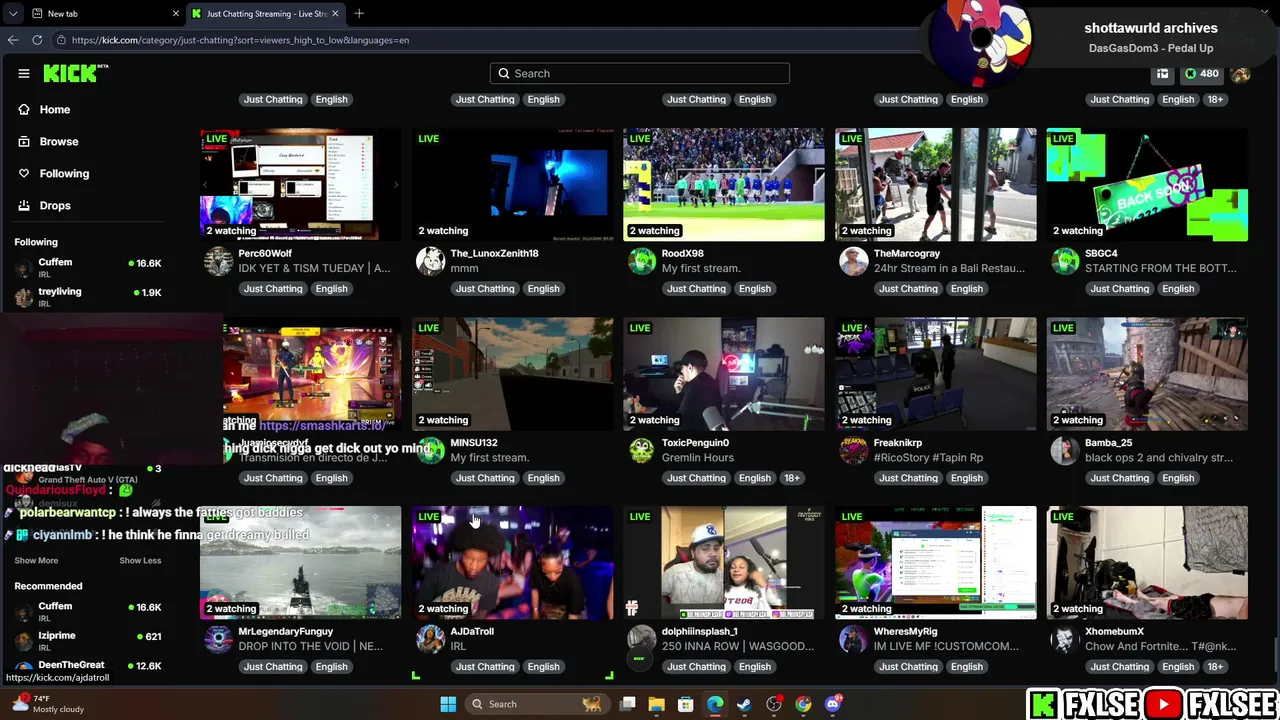The image size is (1280, 720).
Task: Reload the page with the refresh icon
Action: pos(37,40)
